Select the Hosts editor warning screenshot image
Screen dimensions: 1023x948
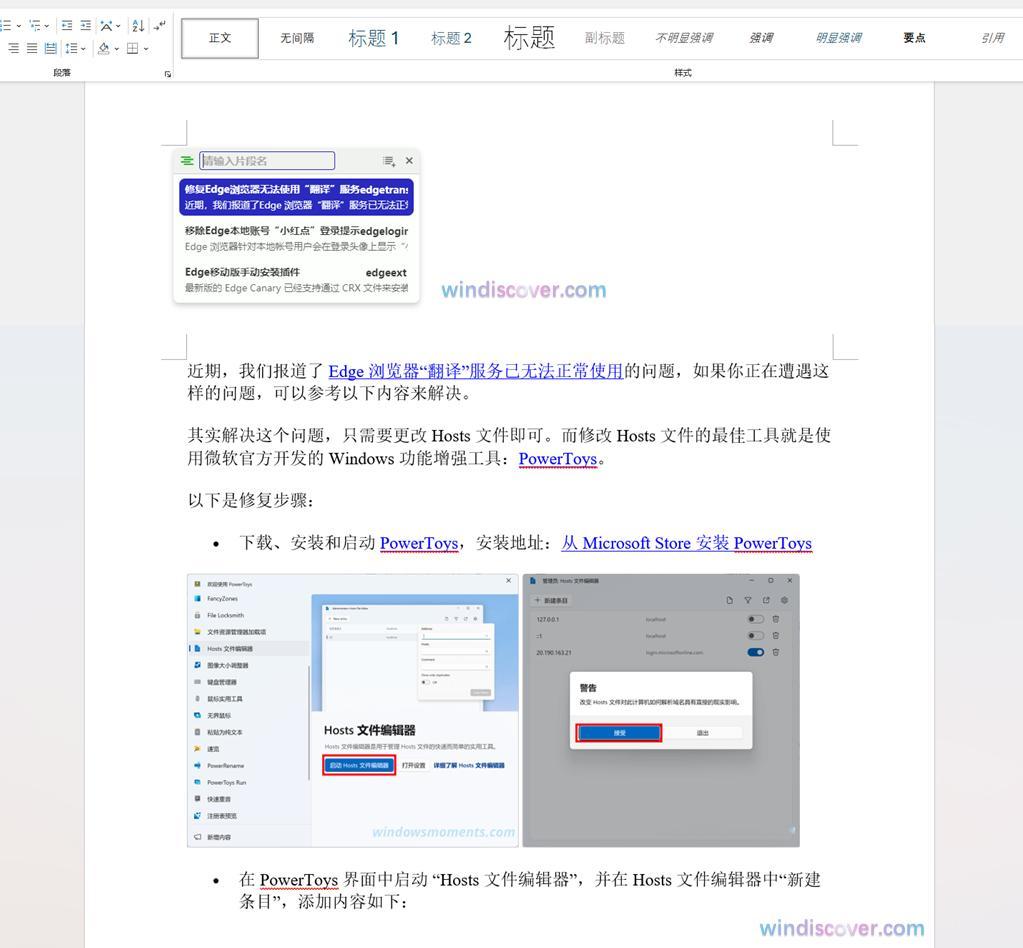coord(661,711)
